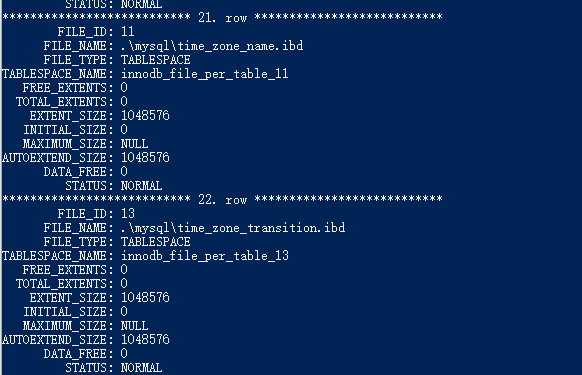Click FILE_TYPE TABLESPACE in row 22
This screenshot has width=582, height=375.
(x=156, y=242)
